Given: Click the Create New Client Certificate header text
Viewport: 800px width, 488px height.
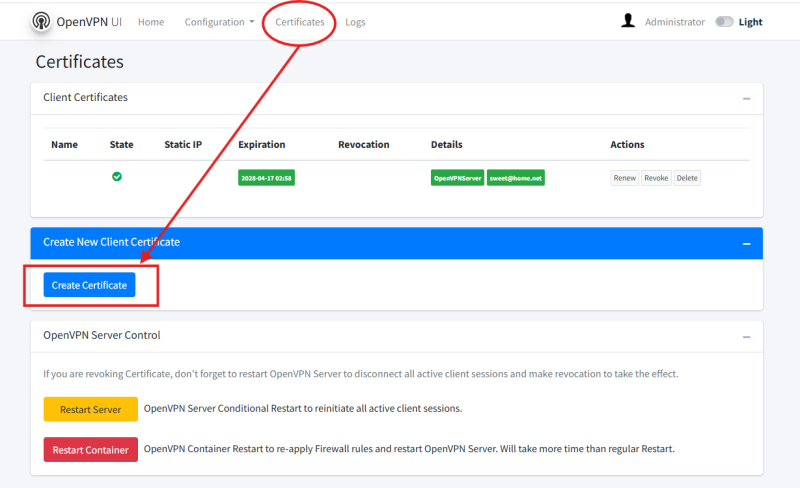Looking at the screenshot, I should [x=111, y=242].
